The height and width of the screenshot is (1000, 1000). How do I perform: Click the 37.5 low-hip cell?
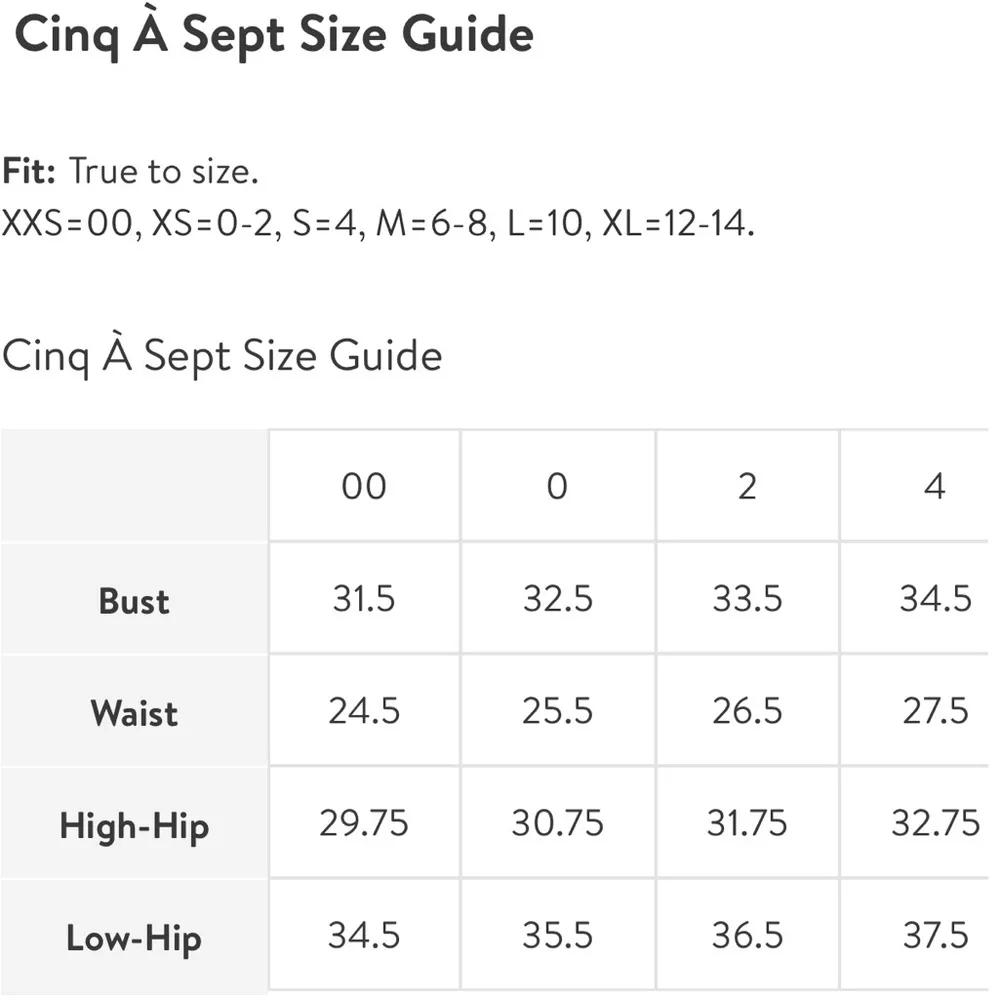(x=934, y=936)
